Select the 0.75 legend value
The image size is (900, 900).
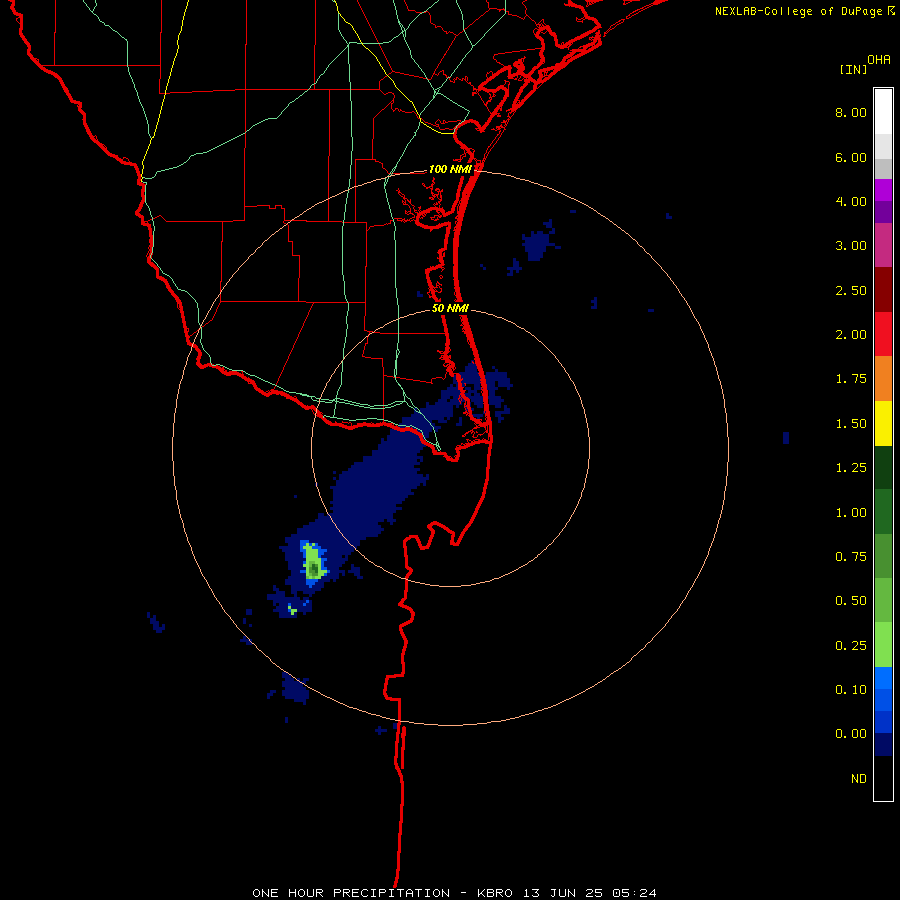pyautogui.click(x=851, y=557)
